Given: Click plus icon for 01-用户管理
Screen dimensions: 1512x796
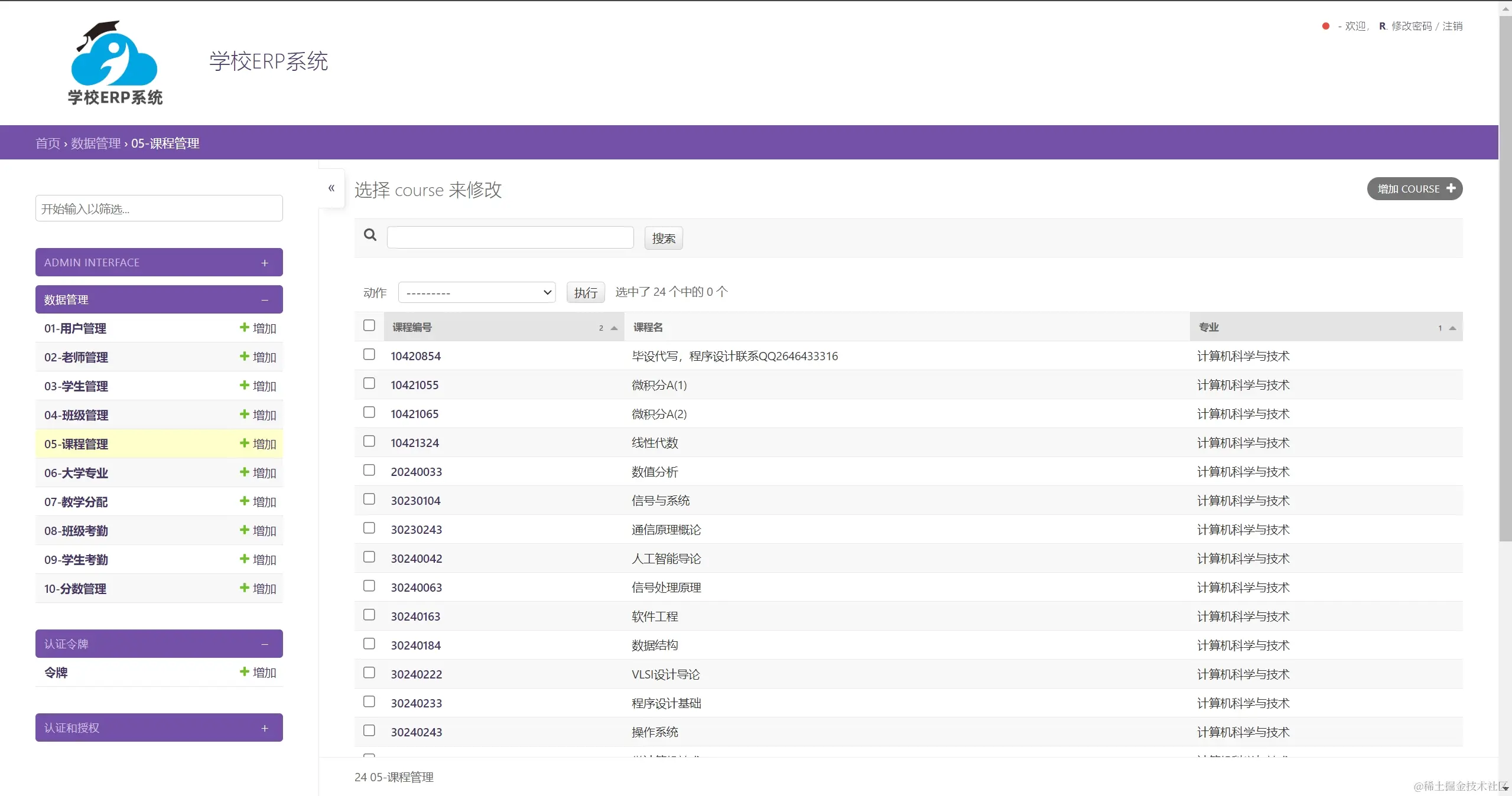Looking at the screenshot, I should pos(244,327).
